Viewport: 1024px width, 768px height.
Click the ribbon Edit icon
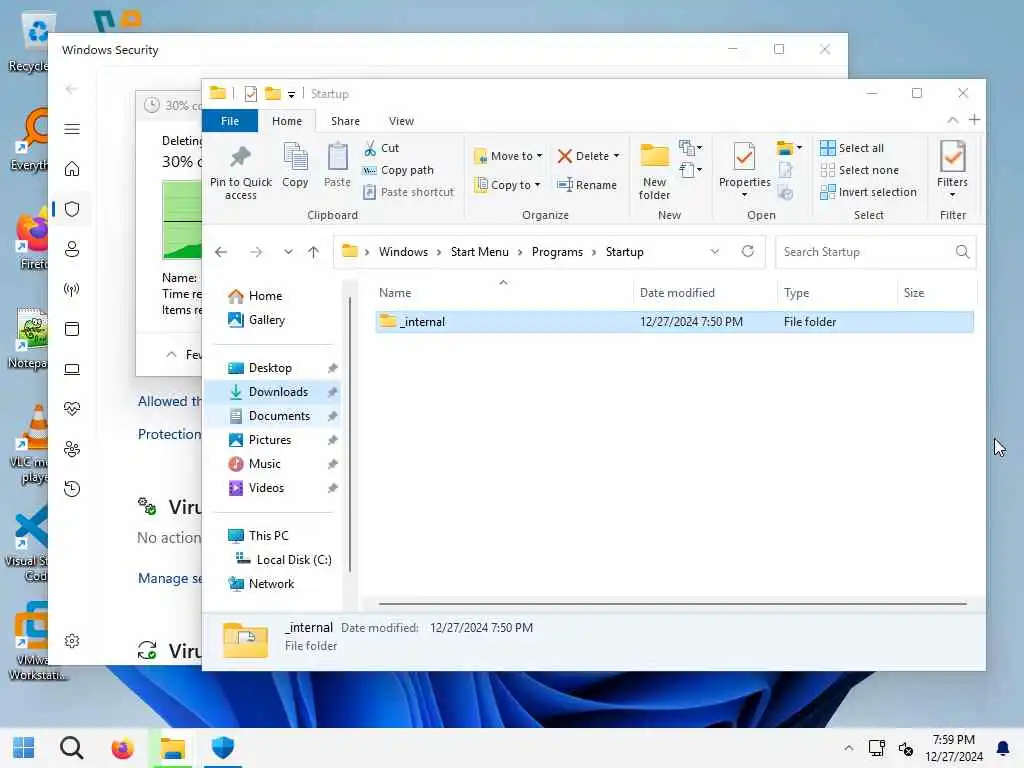click(786, 170)
